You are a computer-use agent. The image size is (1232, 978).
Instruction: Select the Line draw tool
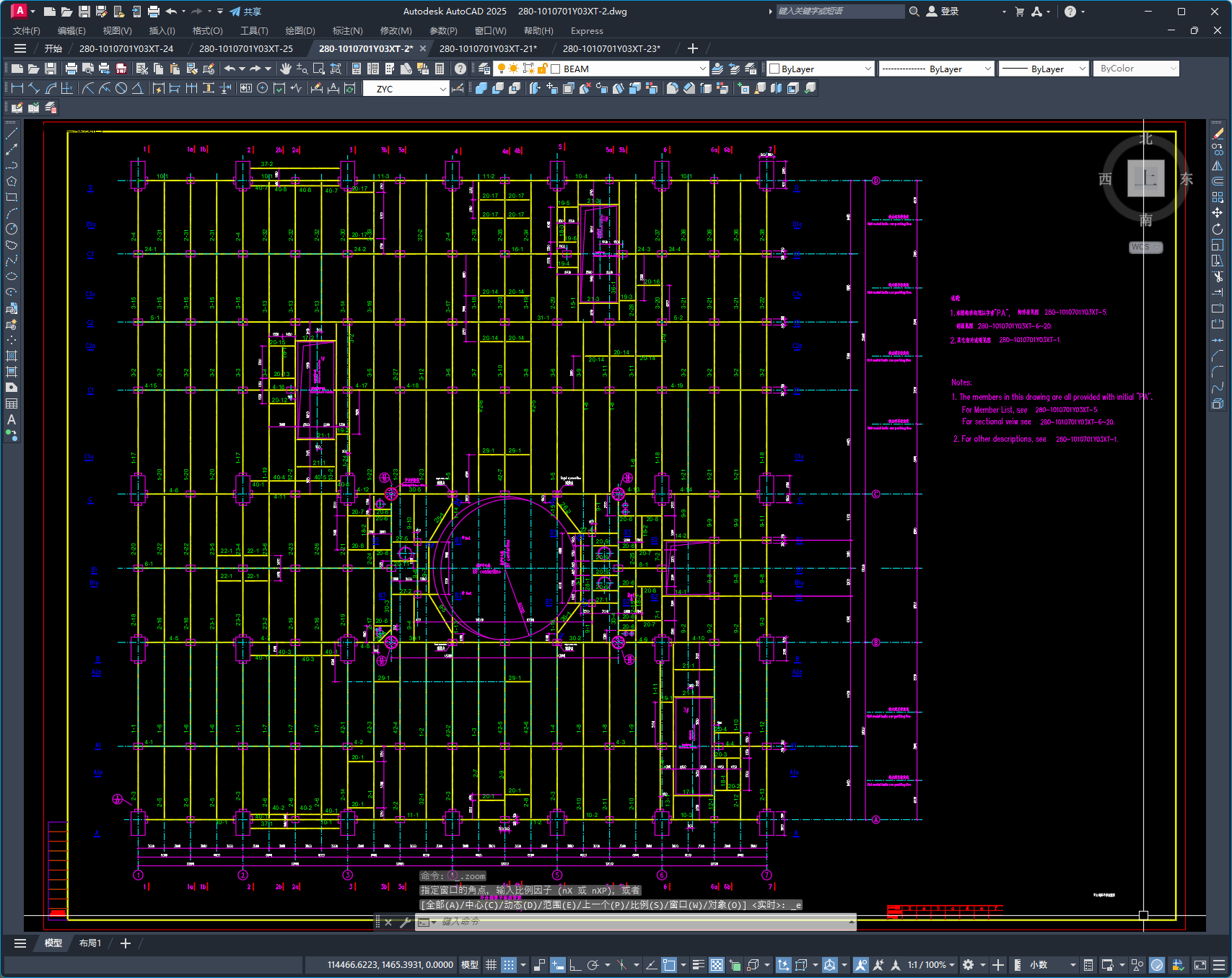click(x=12, y=134)
